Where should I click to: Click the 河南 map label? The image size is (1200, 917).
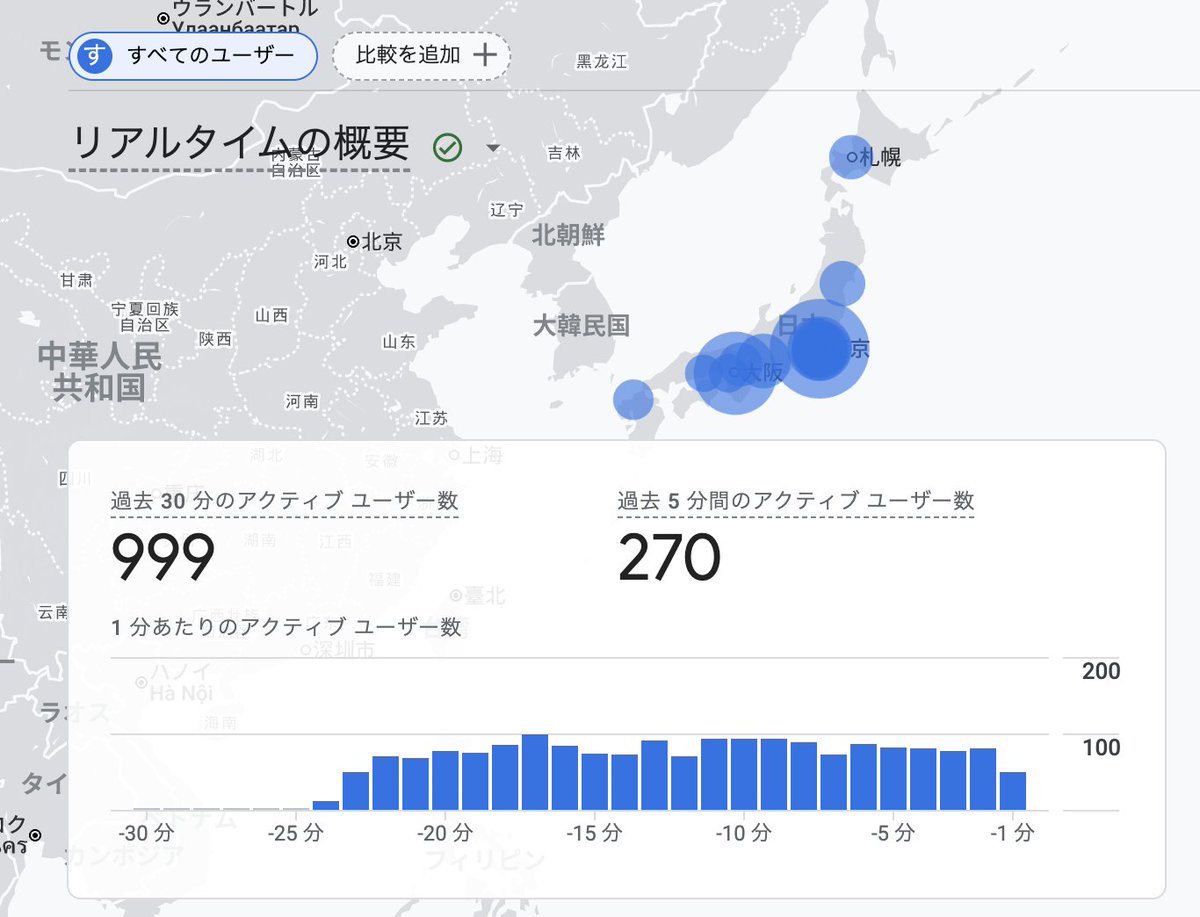(302, 401)
